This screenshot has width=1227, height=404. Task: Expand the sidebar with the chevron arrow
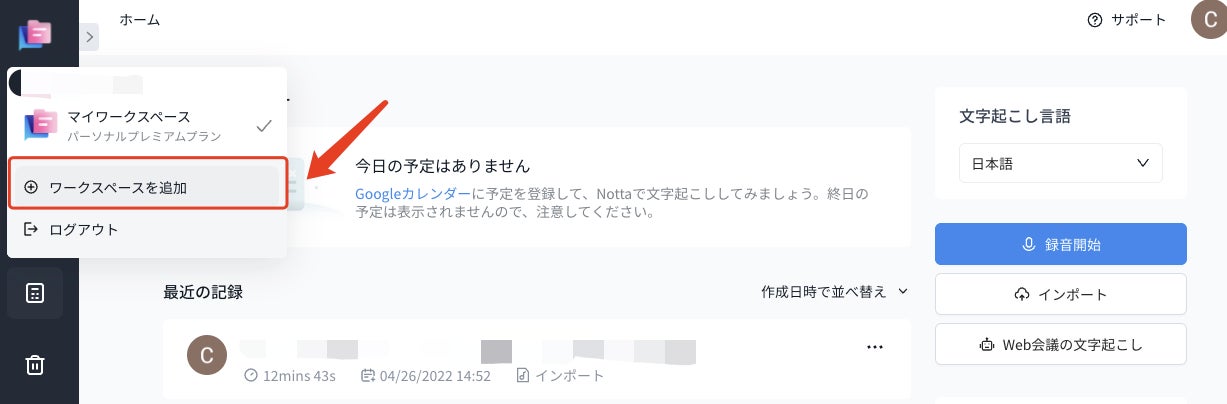point(89,36)
